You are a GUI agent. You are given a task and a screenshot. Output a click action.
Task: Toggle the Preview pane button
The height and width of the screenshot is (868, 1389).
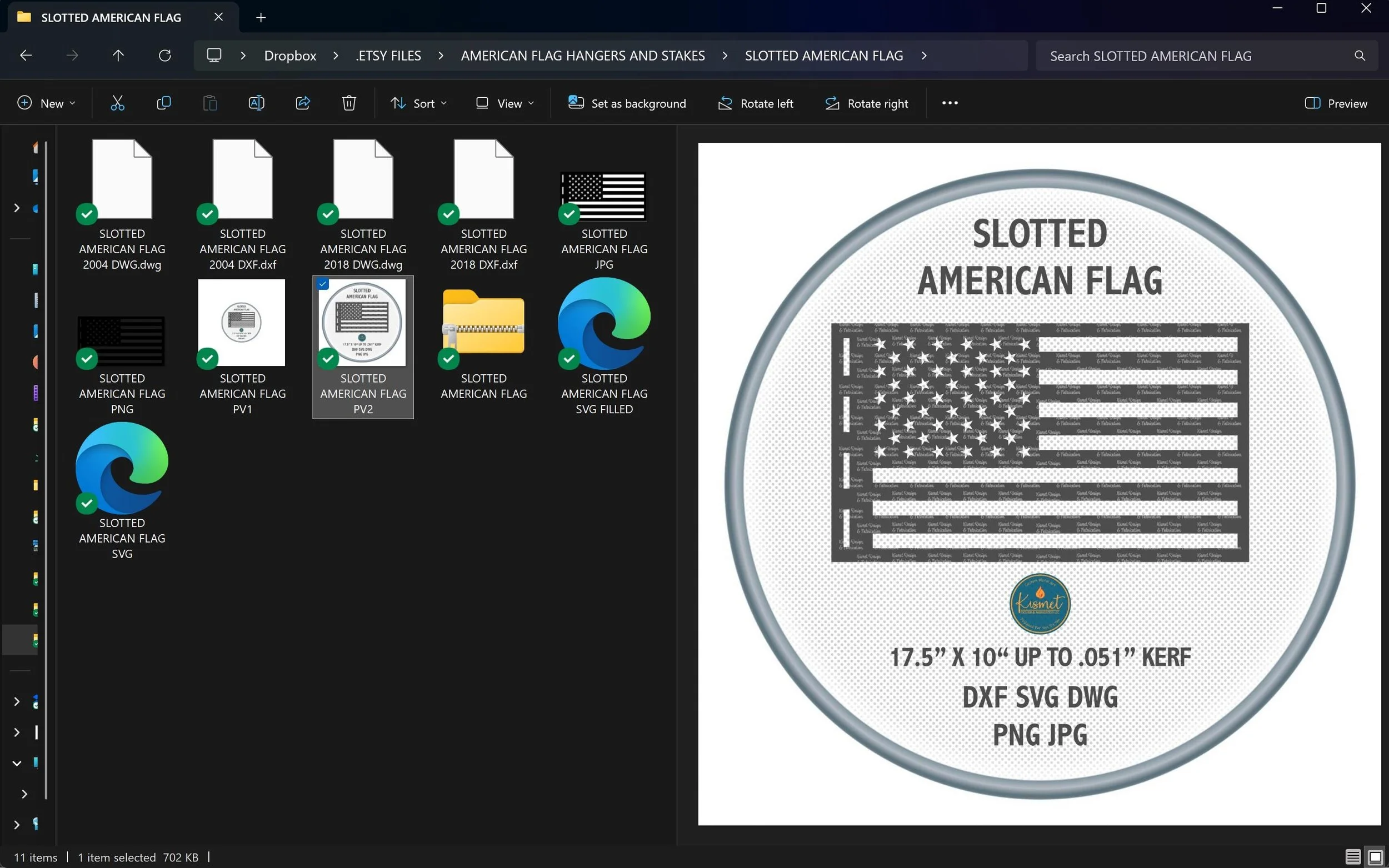point(1336,103)
